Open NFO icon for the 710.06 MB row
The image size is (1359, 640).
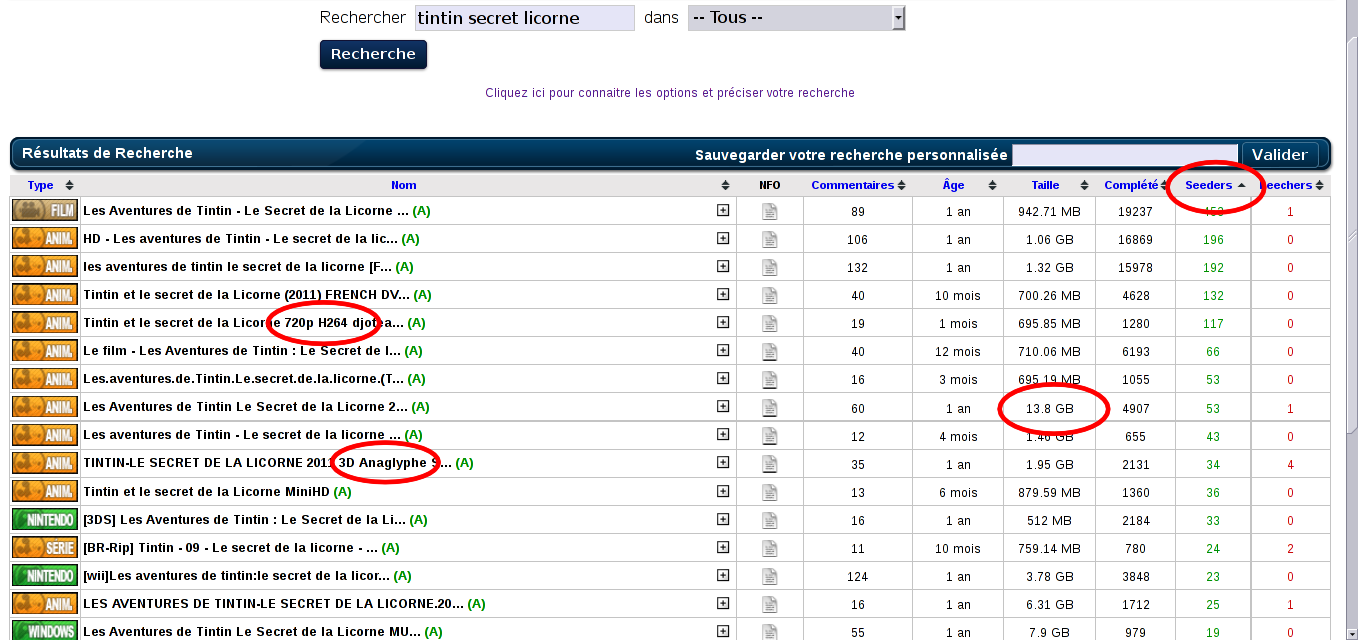(769, 351)
